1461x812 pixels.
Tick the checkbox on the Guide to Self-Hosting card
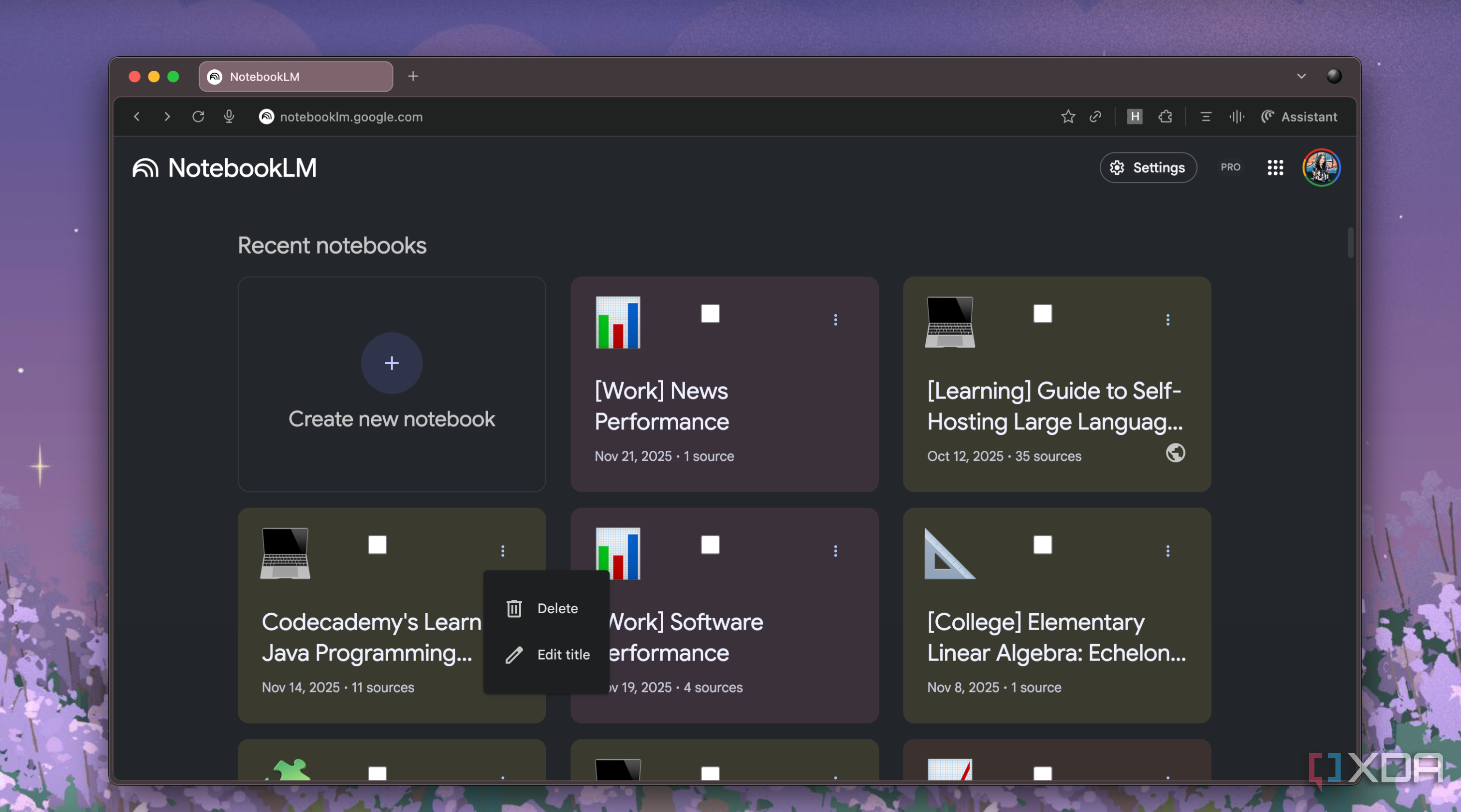tap(1042, 313)
